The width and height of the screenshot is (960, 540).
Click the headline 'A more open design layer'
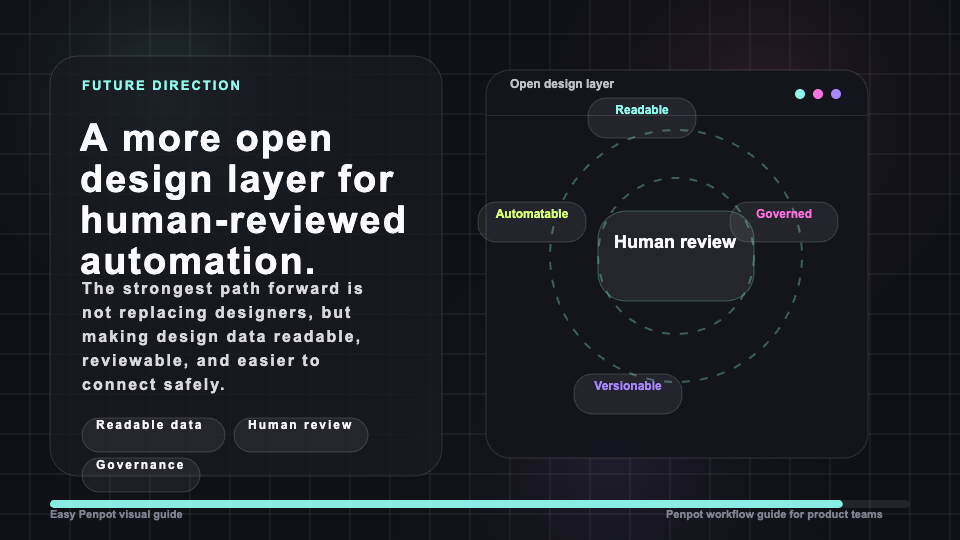[242, 199]
